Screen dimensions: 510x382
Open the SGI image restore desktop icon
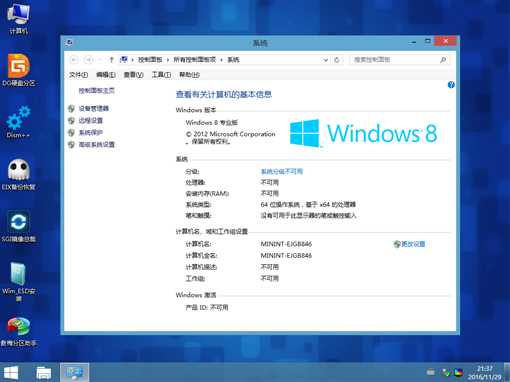(19, 226)
